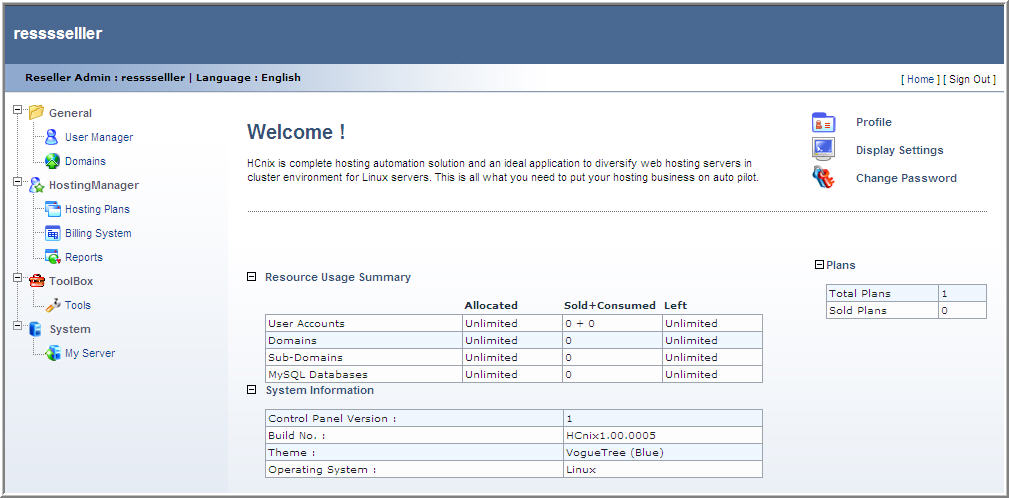1009x498 pixels.
Task: Click the User Manager icon in sidebar
Action: pos(52,138)
